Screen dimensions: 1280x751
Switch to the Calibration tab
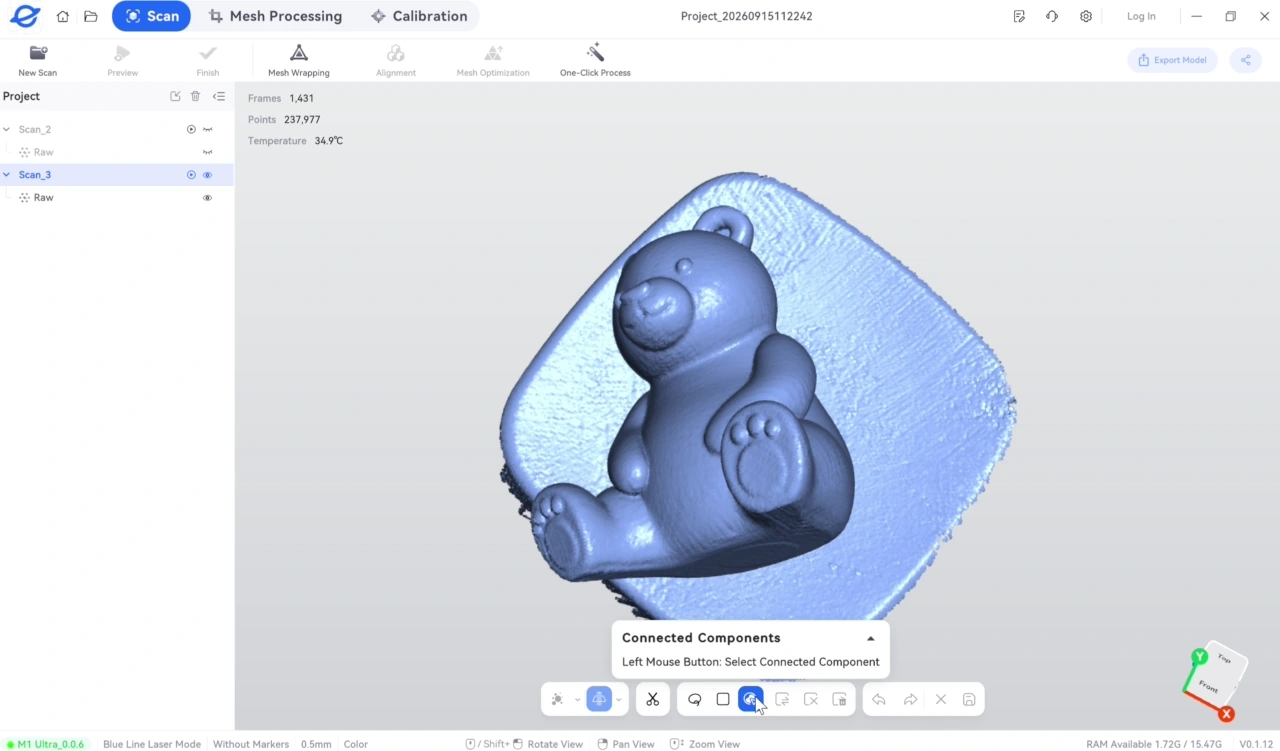point(418,16)
